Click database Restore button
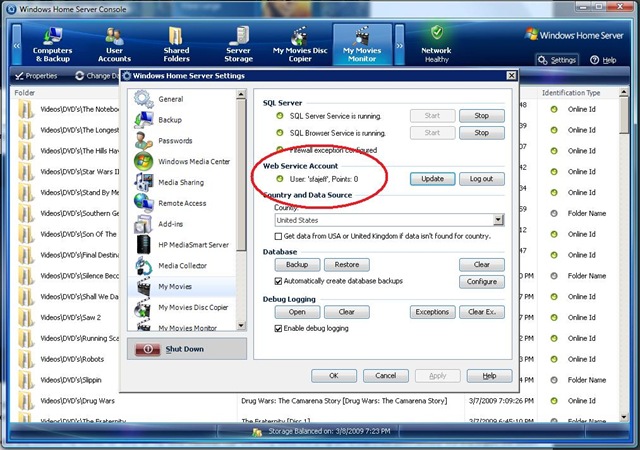 (x=347, y=265)
